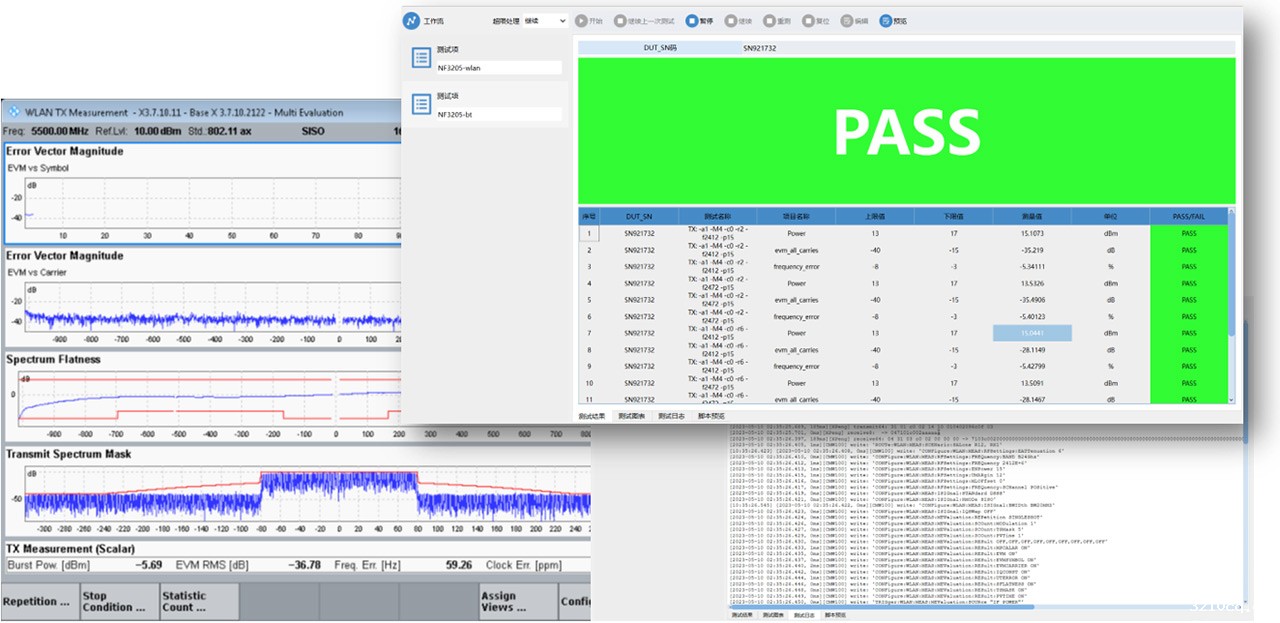
Task: Open 脚本预览 tab in the log window
Action: tap(835, 615)
